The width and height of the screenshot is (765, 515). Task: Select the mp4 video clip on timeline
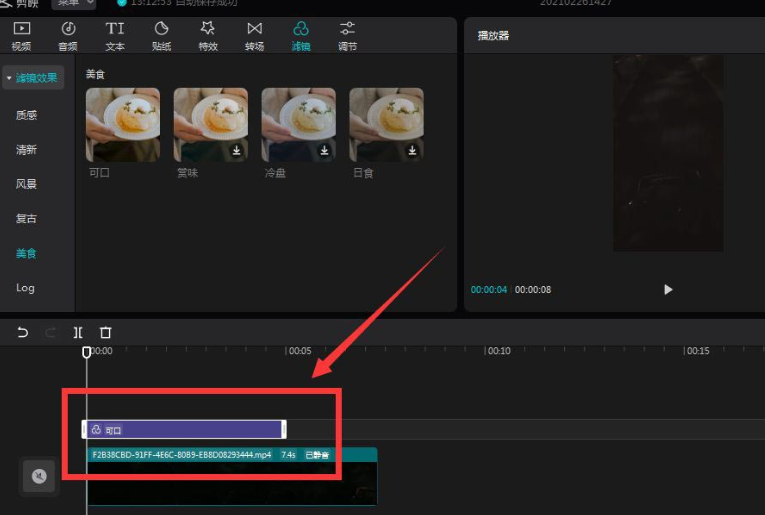(232, 476)
